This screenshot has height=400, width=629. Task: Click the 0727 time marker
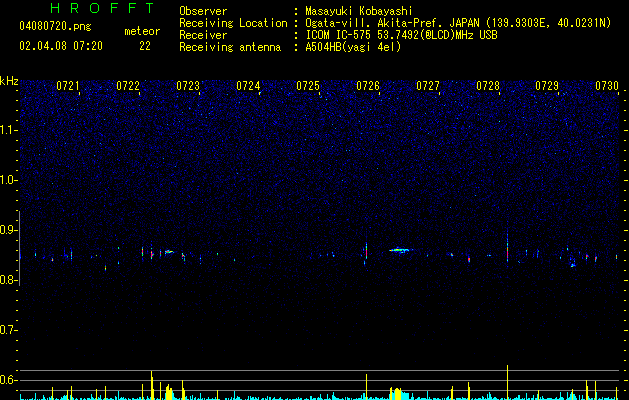pyautogui.click(x=428, y=86)
